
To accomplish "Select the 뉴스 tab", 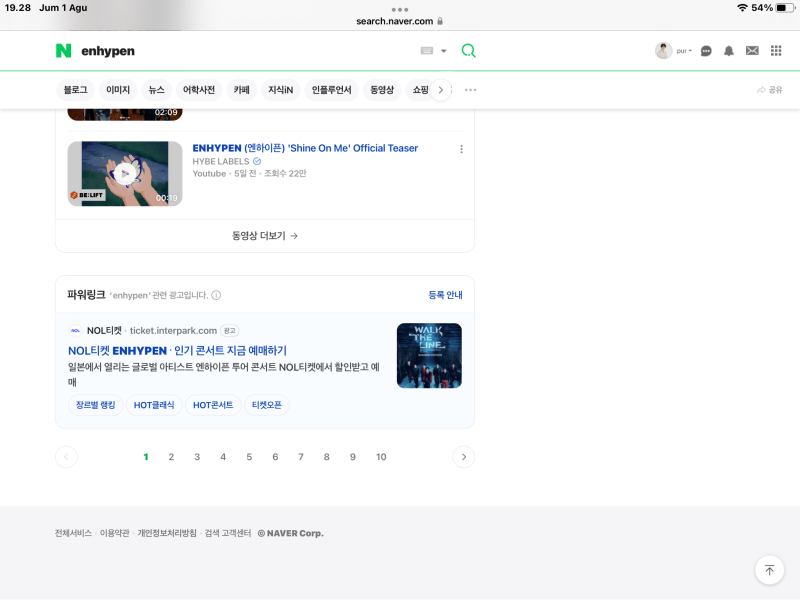I will pos(156,90).
